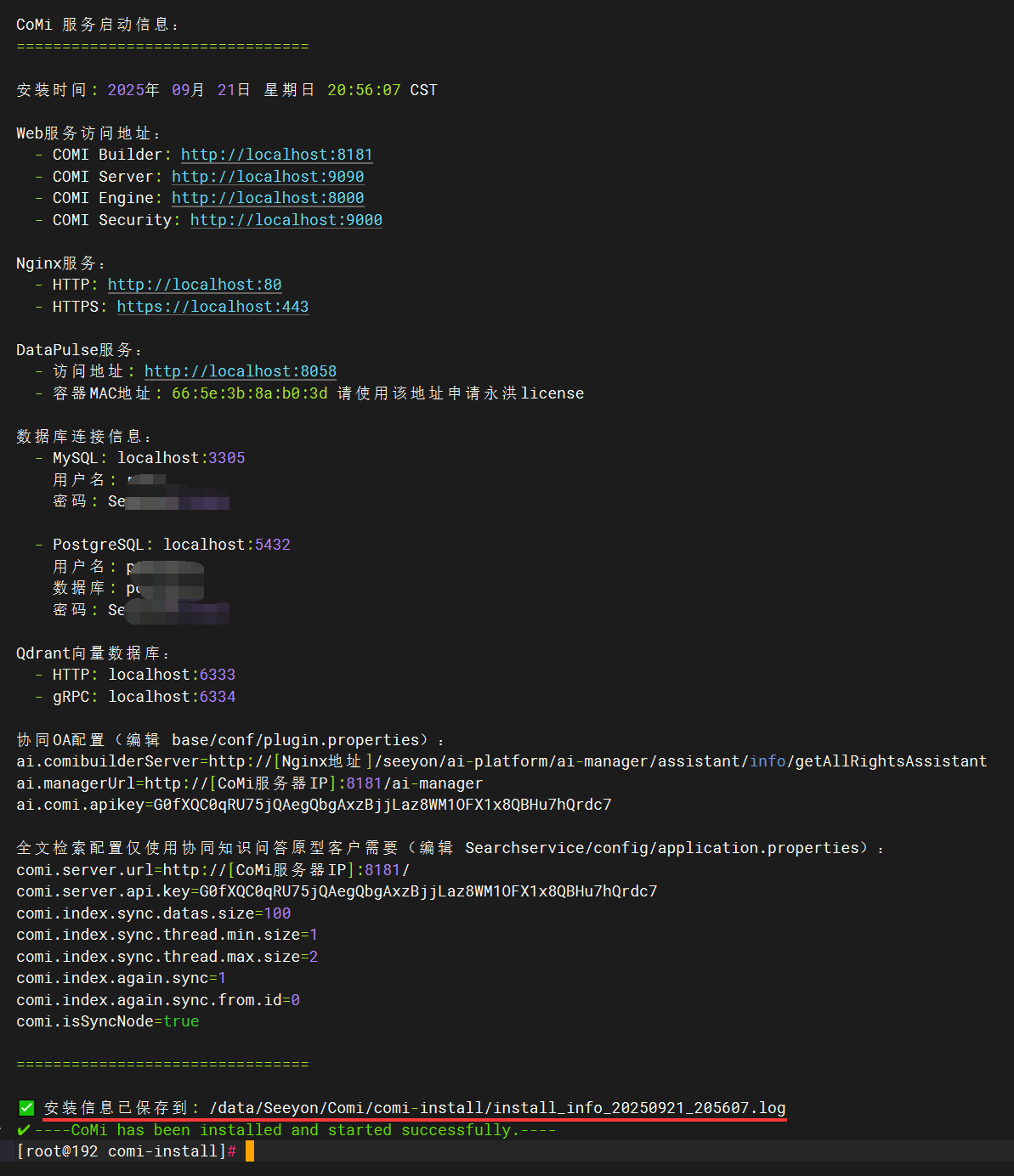The width and height of the screenshot is (1014, 1176).
Task: Click the PostgreSQL port '5432'
Action: click(273, 545)
